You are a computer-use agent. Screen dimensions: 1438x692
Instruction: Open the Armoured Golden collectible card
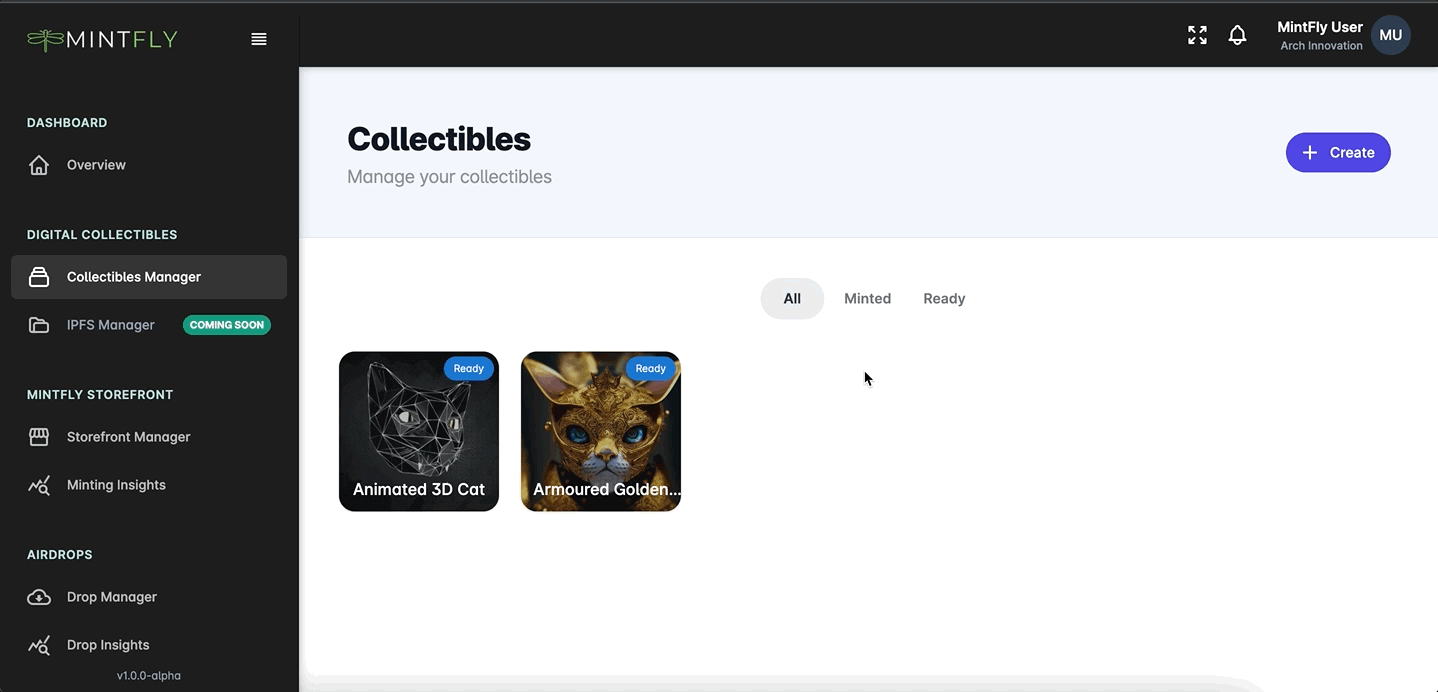(601, 431)
